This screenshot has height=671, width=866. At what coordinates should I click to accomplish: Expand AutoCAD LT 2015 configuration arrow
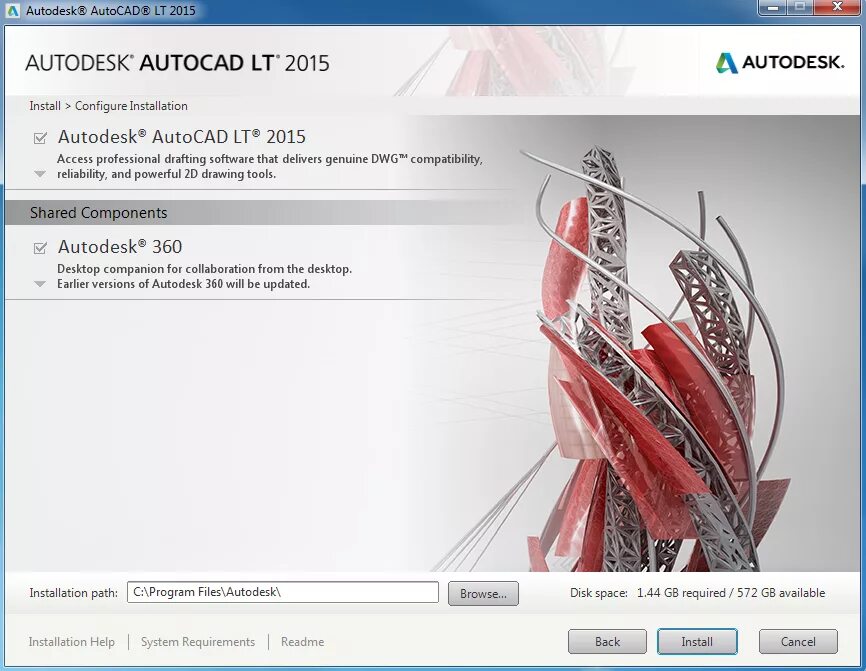pyautogui.click(x=40, y=174)
